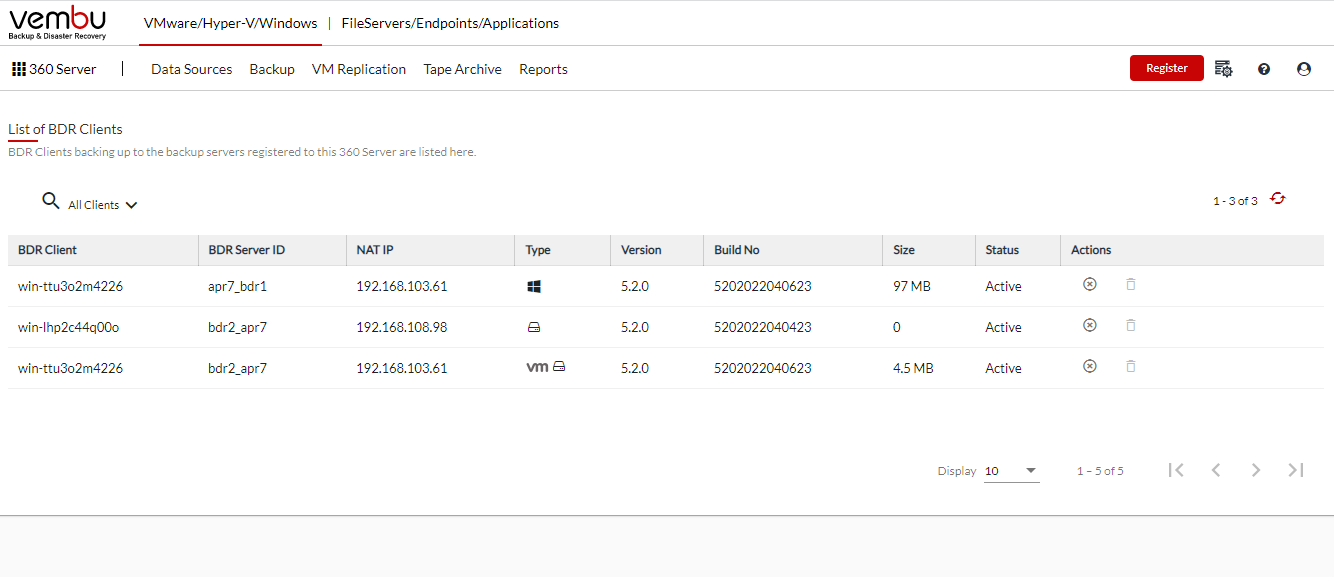Click build number 5202022040423

(763, 327)
